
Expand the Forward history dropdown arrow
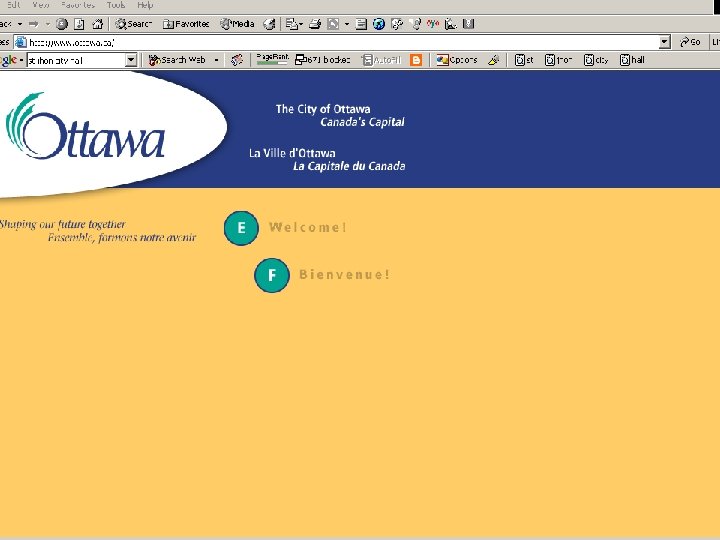tap(47, 24)
